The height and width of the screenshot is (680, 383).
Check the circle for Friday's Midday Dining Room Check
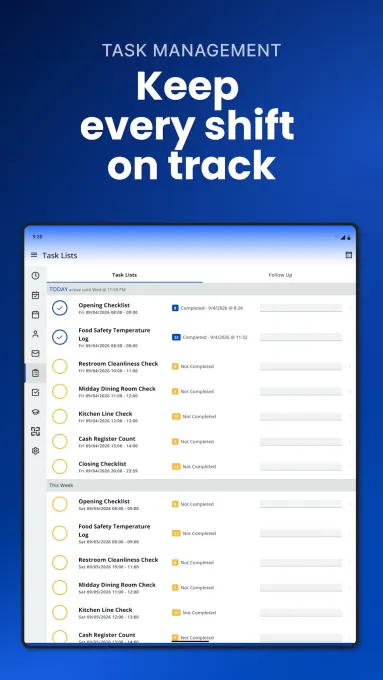point(60,392)
